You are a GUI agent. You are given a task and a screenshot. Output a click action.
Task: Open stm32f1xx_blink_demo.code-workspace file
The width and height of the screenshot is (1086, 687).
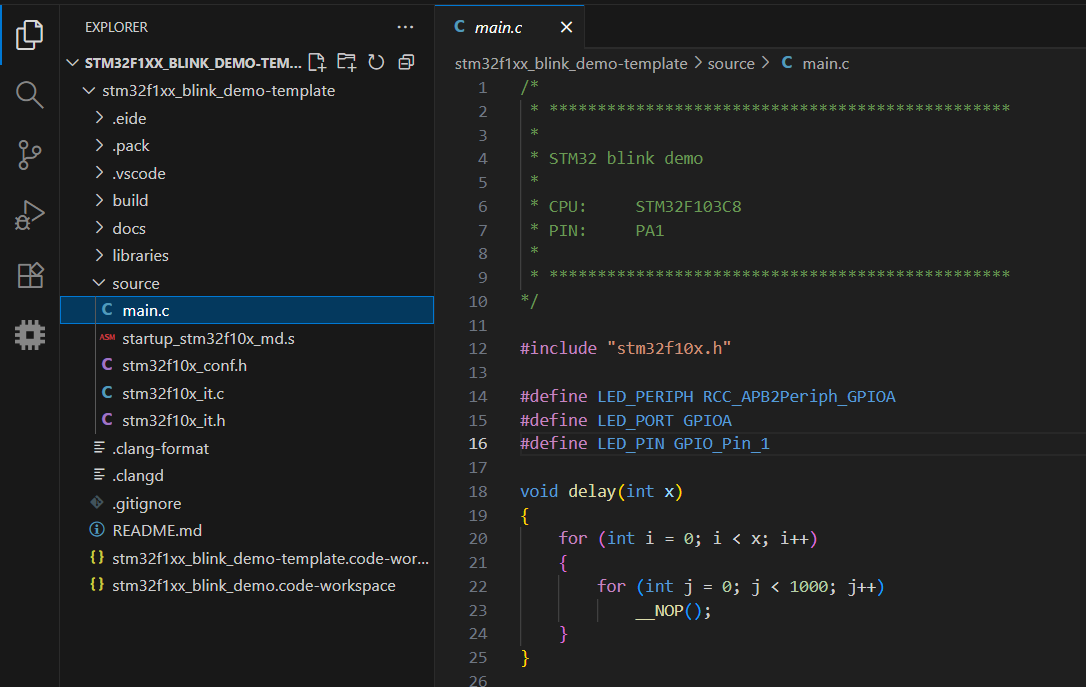pos(247,585)
